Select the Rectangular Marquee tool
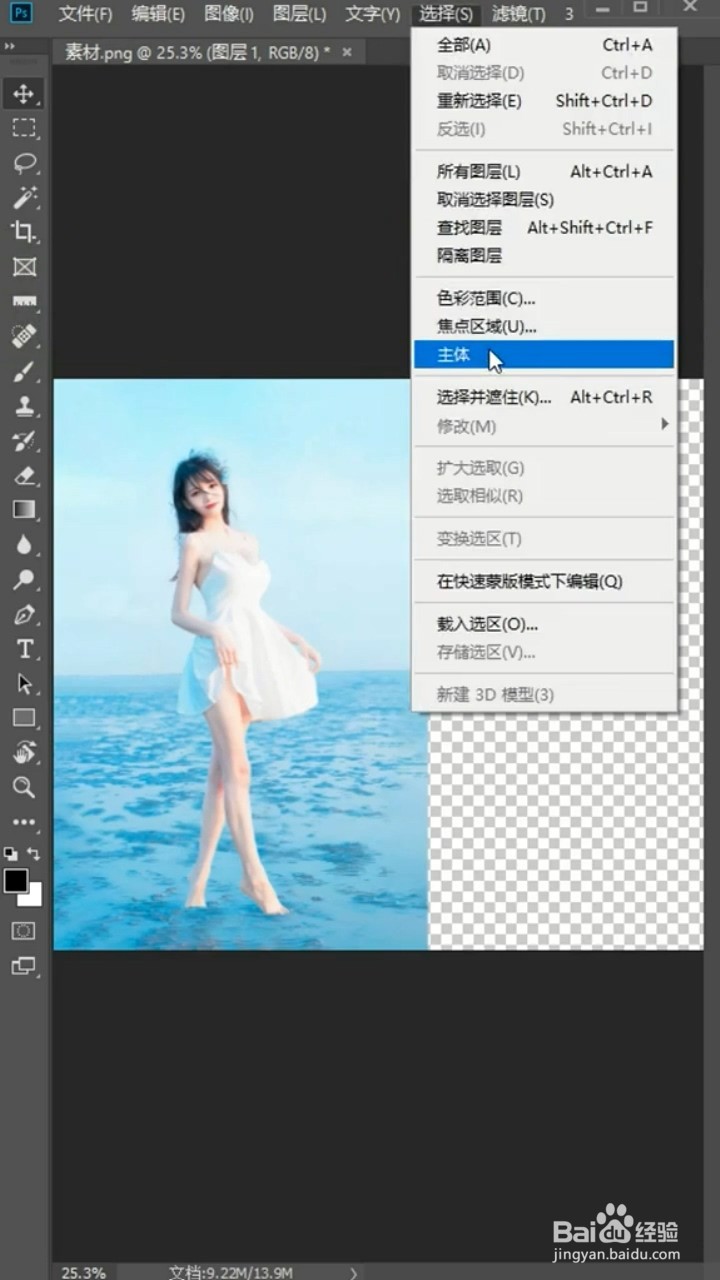 [24, 128]
